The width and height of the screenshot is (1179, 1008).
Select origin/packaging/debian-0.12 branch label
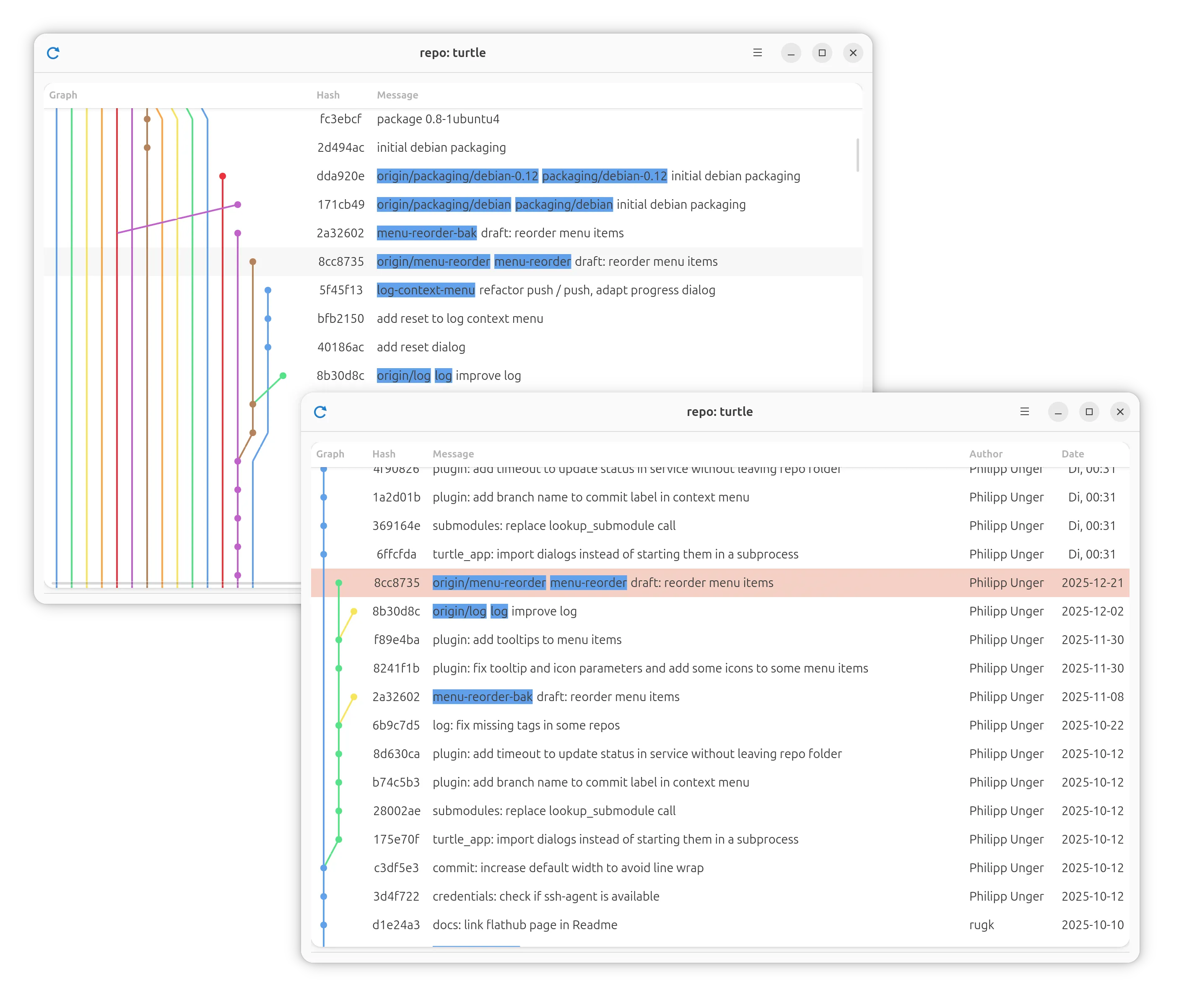[457, 176]
